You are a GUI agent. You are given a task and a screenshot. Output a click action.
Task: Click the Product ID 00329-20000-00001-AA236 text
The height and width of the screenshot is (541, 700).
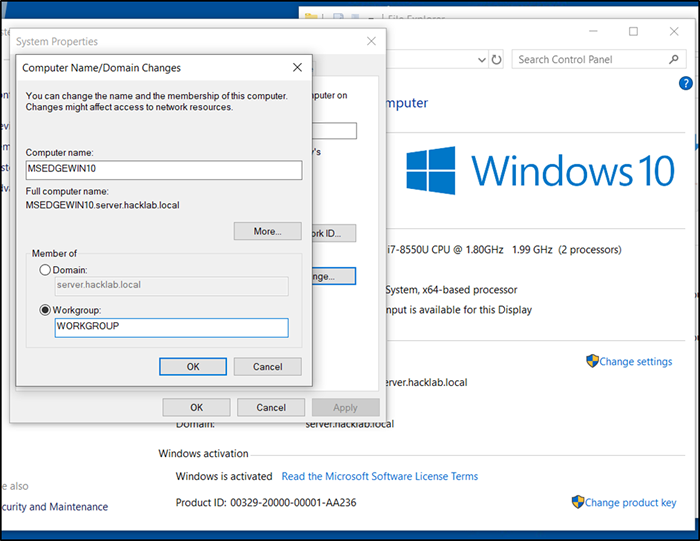(266, 503)
